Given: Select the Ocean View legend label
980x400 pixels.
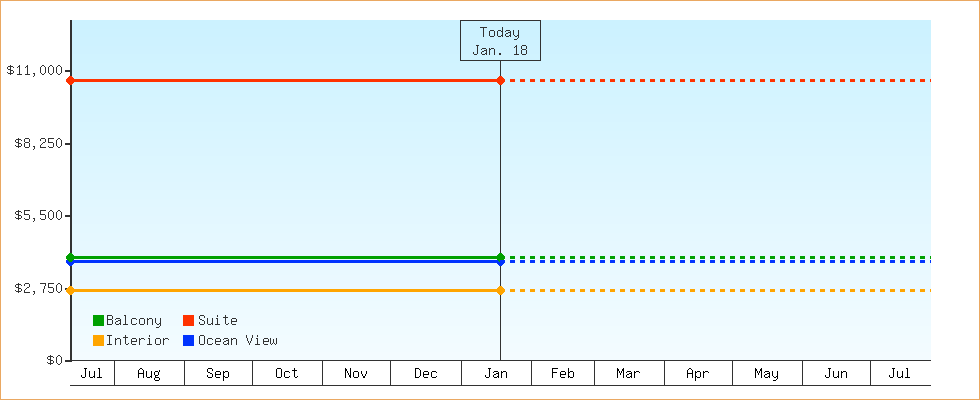Looking at the screenshot, I should pos(237,341).
